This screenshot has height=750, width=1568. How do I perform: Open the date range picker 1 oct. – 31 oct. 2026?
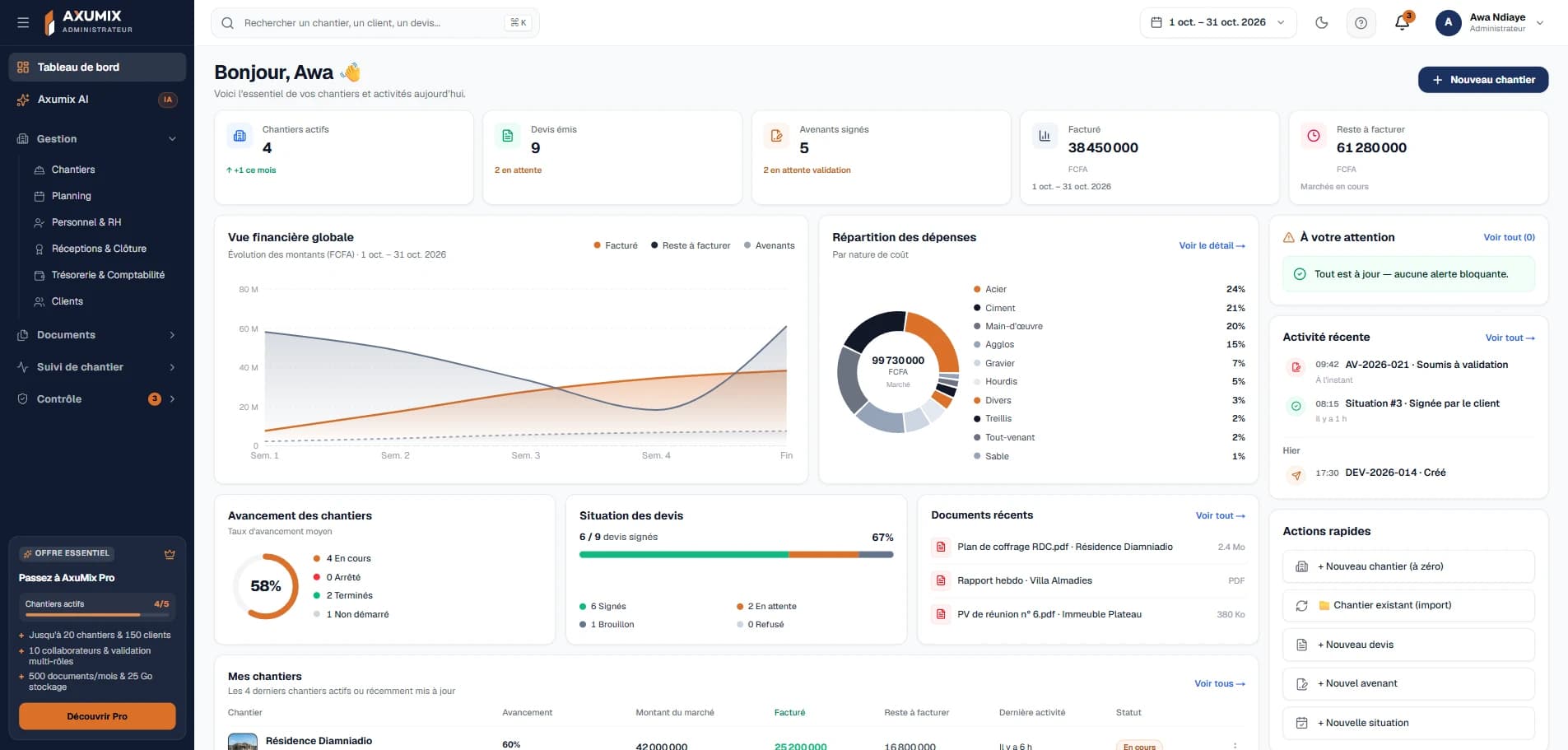coord(1218,23)
